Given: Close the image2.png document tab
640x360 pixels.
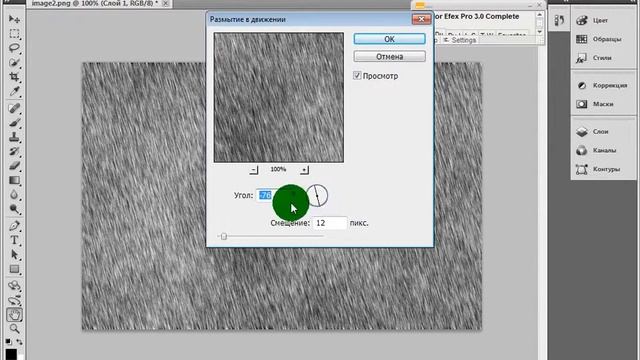Looking at the screenshot, I should click(x=165, y=3).
